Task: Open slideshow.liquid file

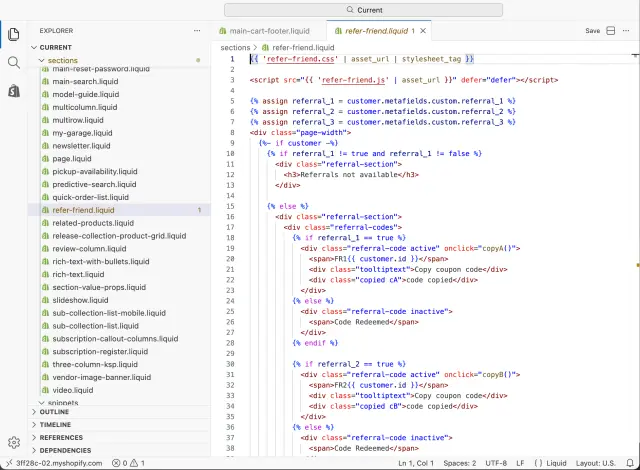Action: 80,300
